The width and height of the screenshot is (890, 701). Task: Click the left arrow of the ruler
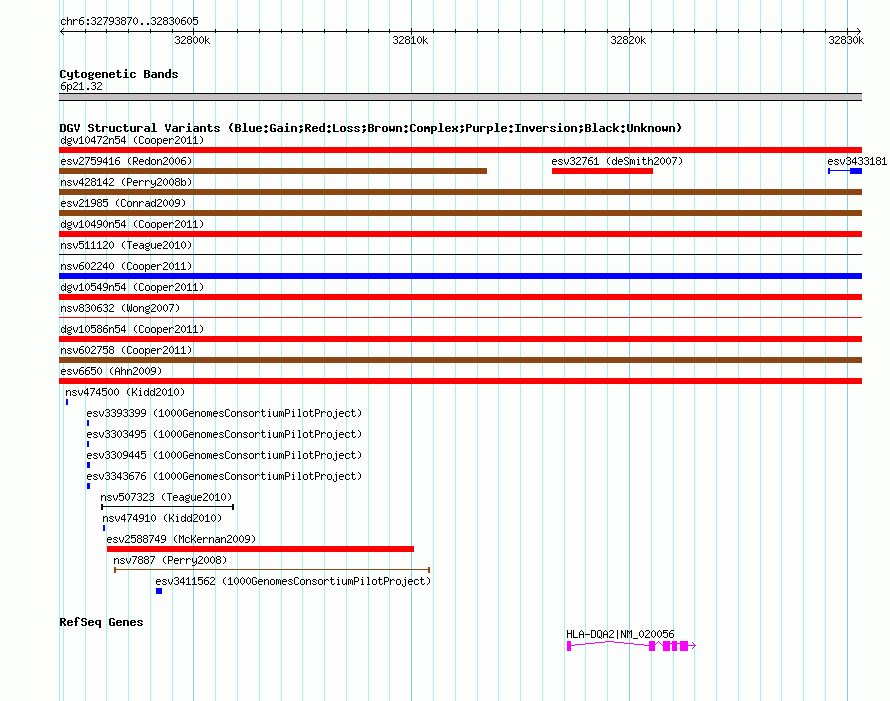click(x=62, y=31)
